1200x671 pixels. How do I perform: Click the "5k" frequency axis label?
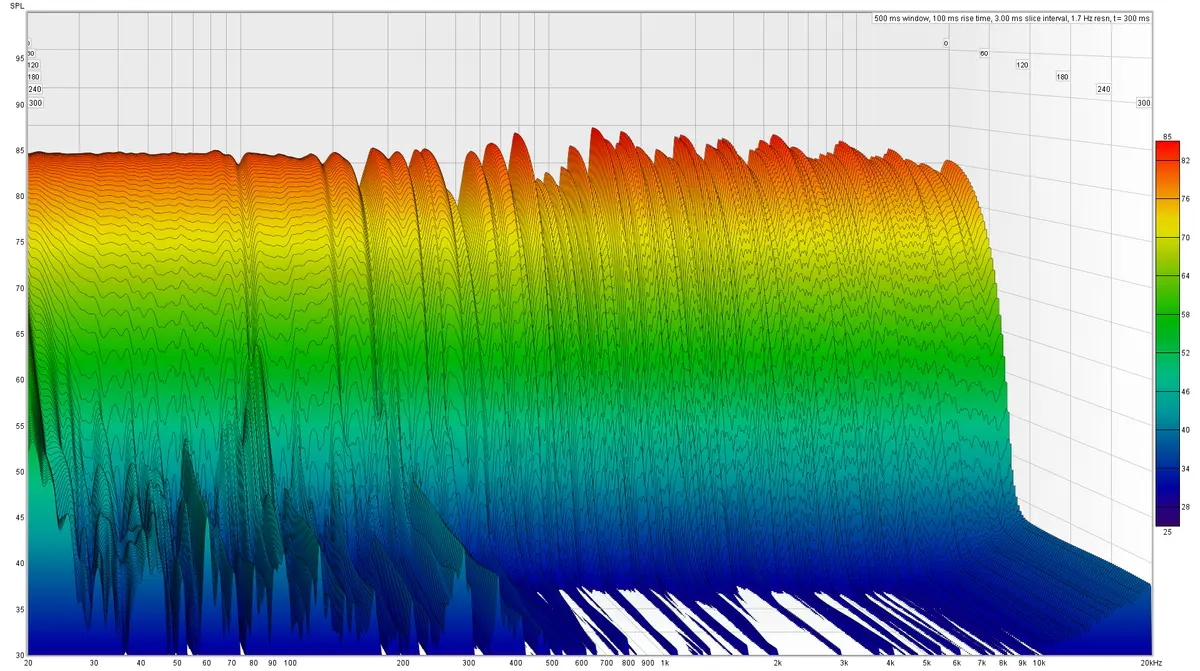click(x=927, y=663)
